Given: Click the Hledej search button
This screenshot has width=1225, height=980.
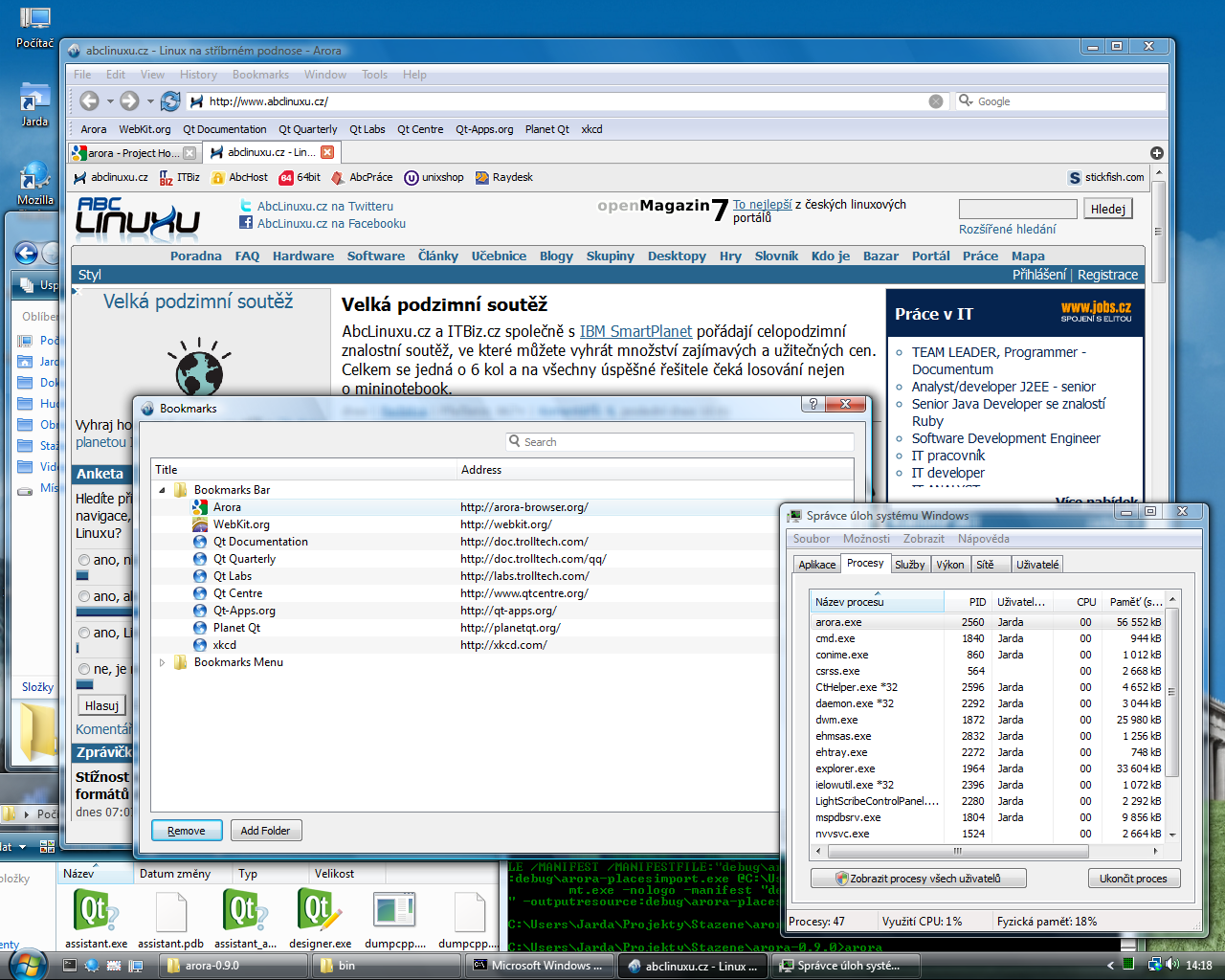Looking at the screenshot, I should (x=1108, y=209).
